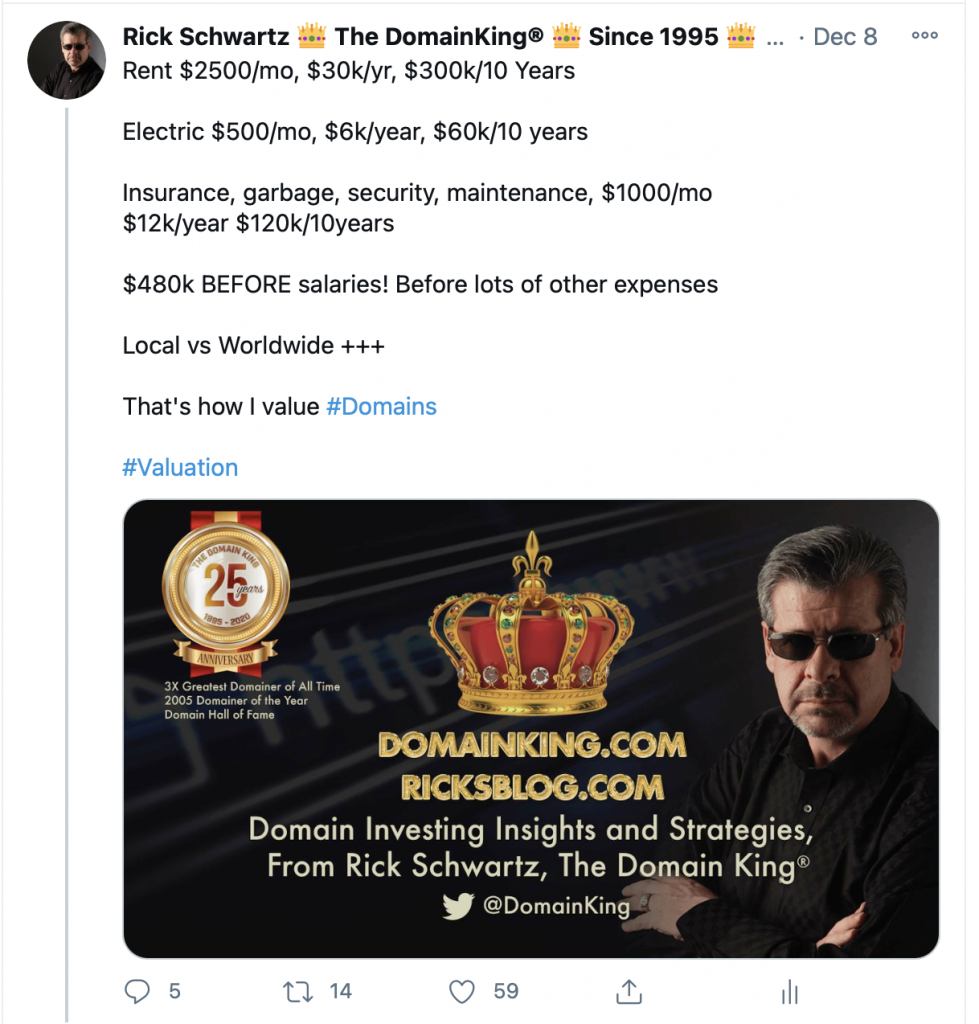The height and width of the screenshot is (1024, 979).
Task: View tweet analytics bar chart icon
Action: point(790,991)
